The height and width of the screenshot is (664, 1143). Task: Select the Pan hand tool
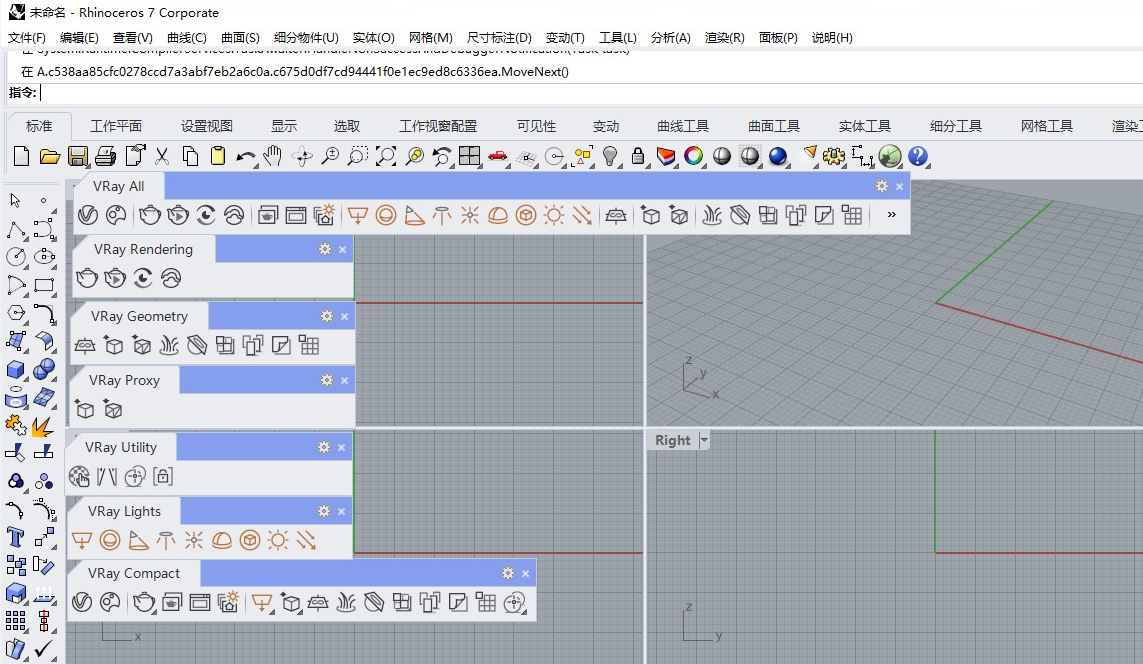pyautogui.click(x=273, y=156)
